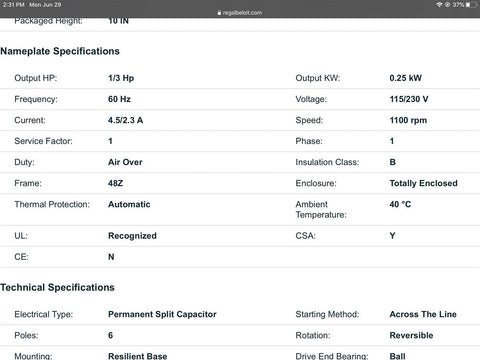Tap the Drive End Bearing Ball value
This screenshot has height=360, width=480.
(x=398, y=356)
